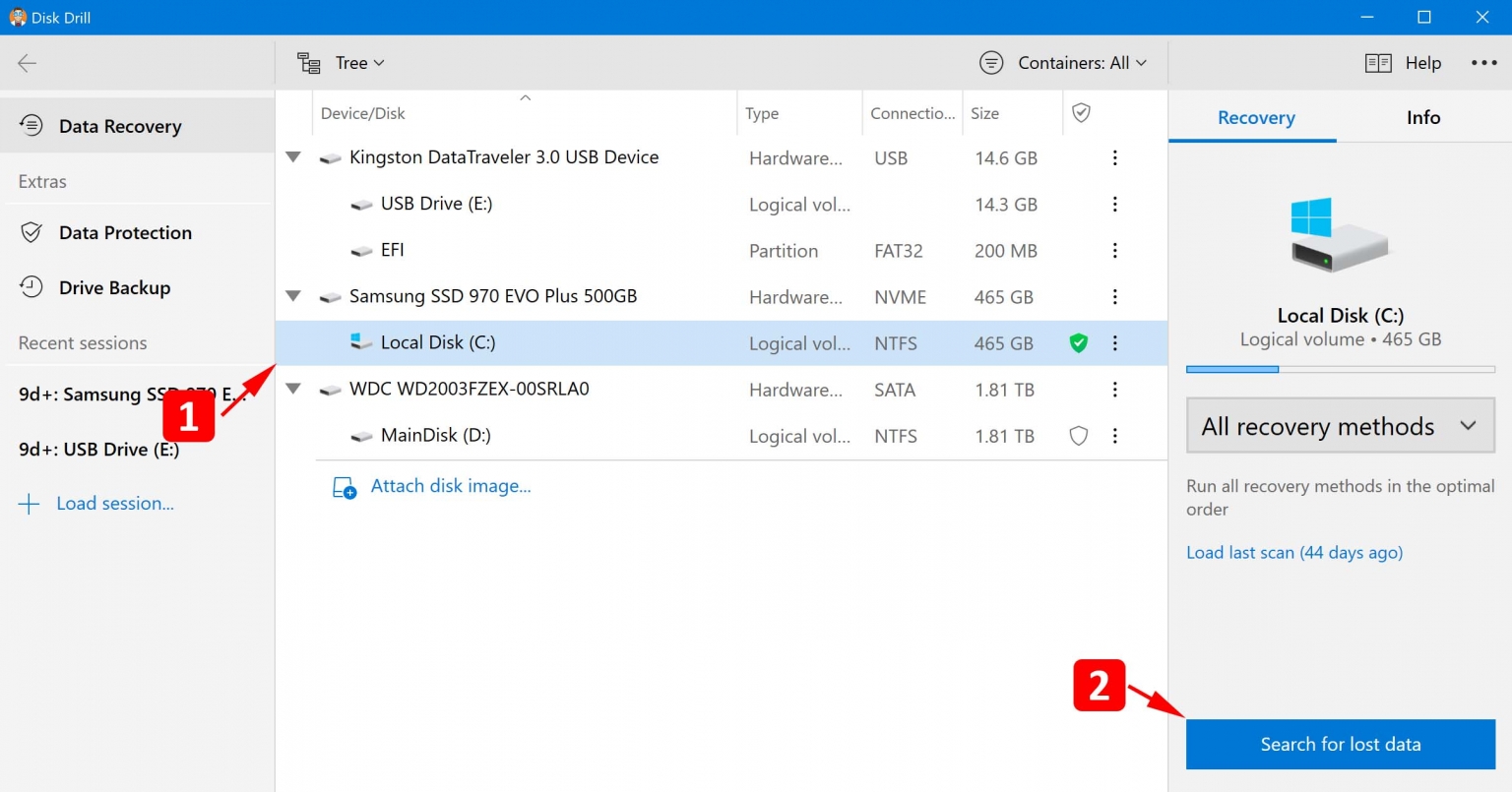
Task: Click the shield toggle on MainDisk row
Action: [x=1078, y=436]
